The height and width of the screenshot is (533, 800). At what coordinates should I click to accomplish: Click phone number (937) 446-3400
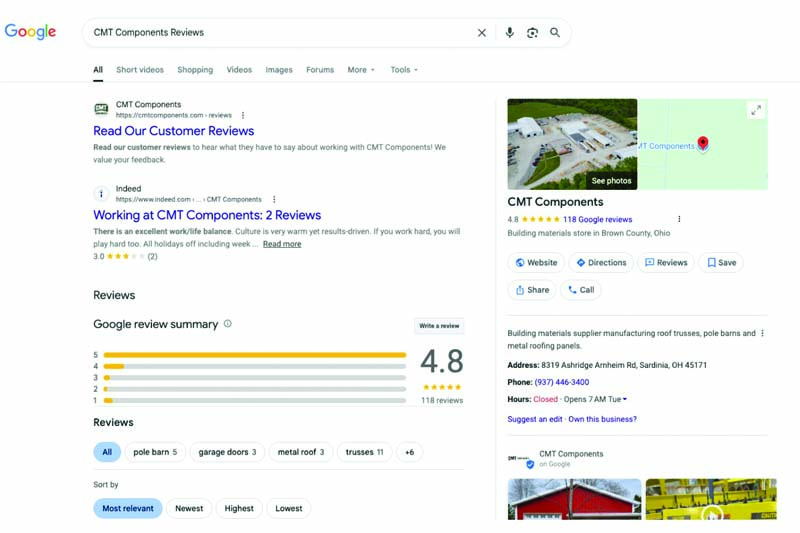562,383
